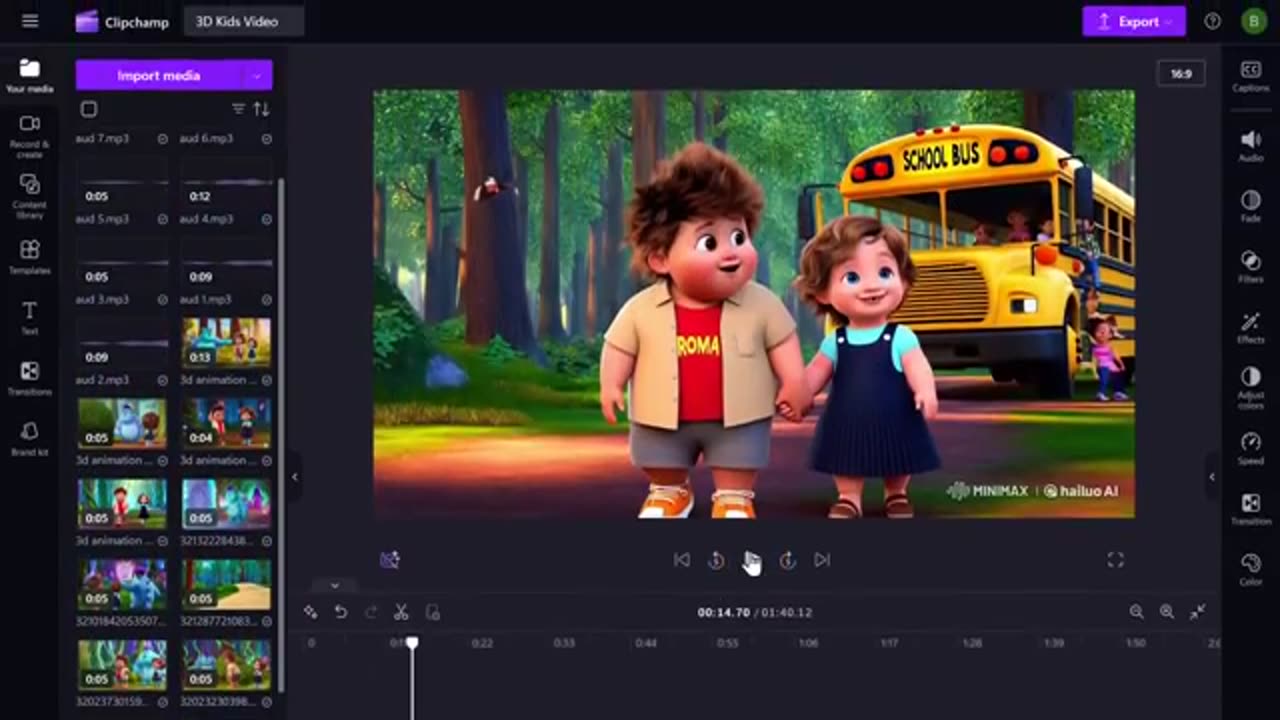Split the clip with the scissors tool
The image size is (1280, 720).
[401, 612]
